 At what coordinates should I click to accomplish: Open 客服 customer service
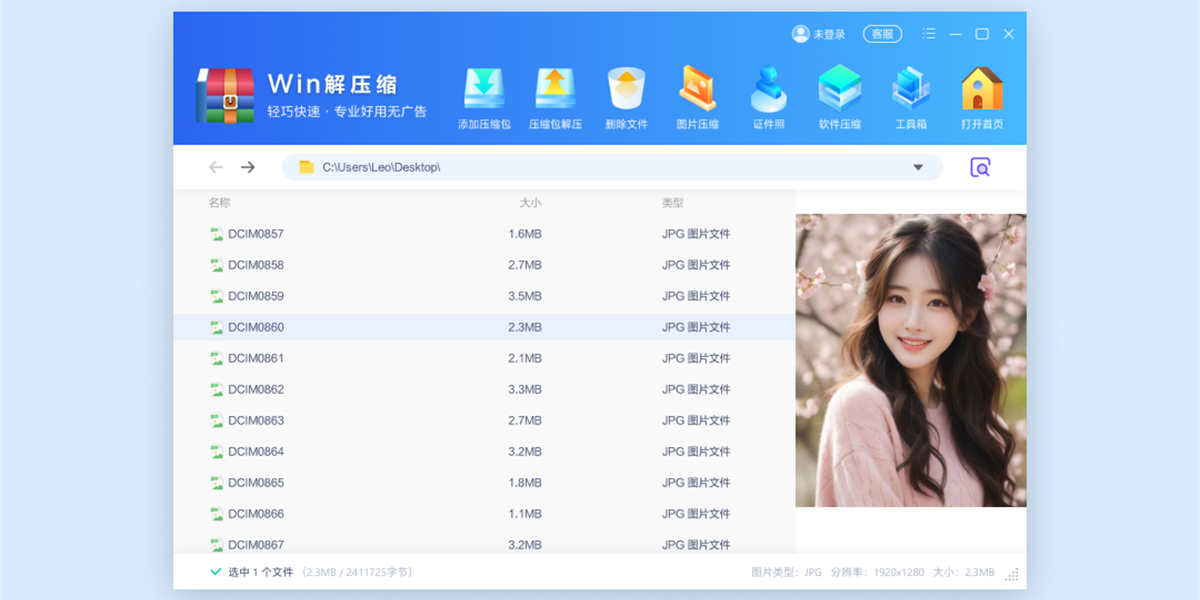(881, 33)
